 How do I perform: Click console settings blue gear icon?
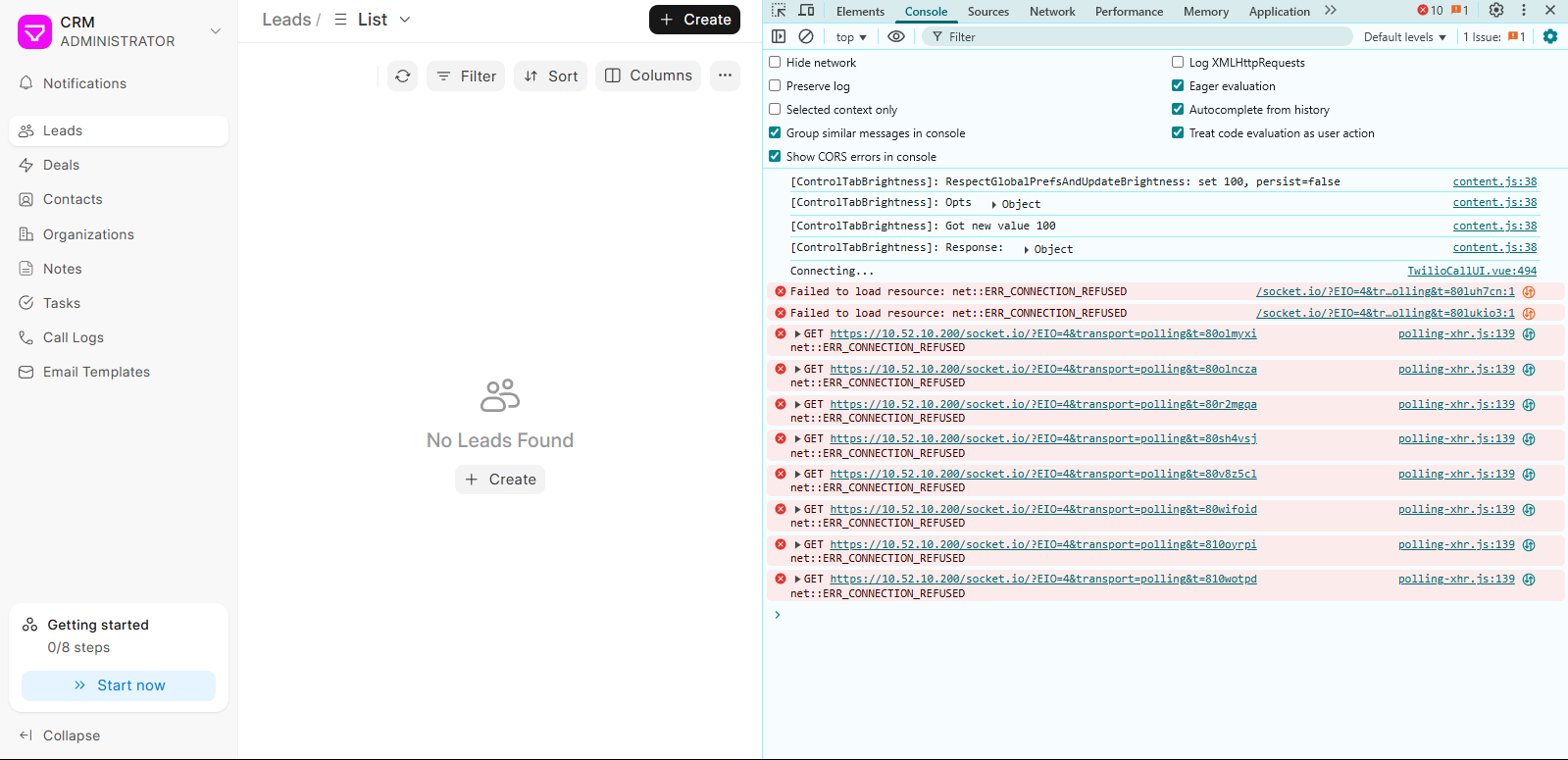pyautogui.click(x=1550, y=36)
